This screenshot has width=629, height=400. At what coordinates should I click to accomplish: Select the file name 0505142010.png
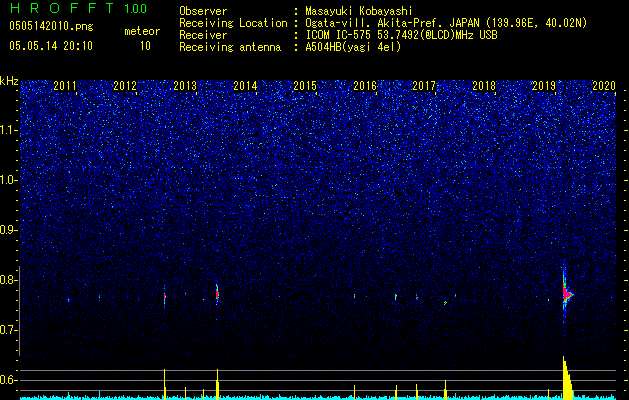click(x=51, y=26)
